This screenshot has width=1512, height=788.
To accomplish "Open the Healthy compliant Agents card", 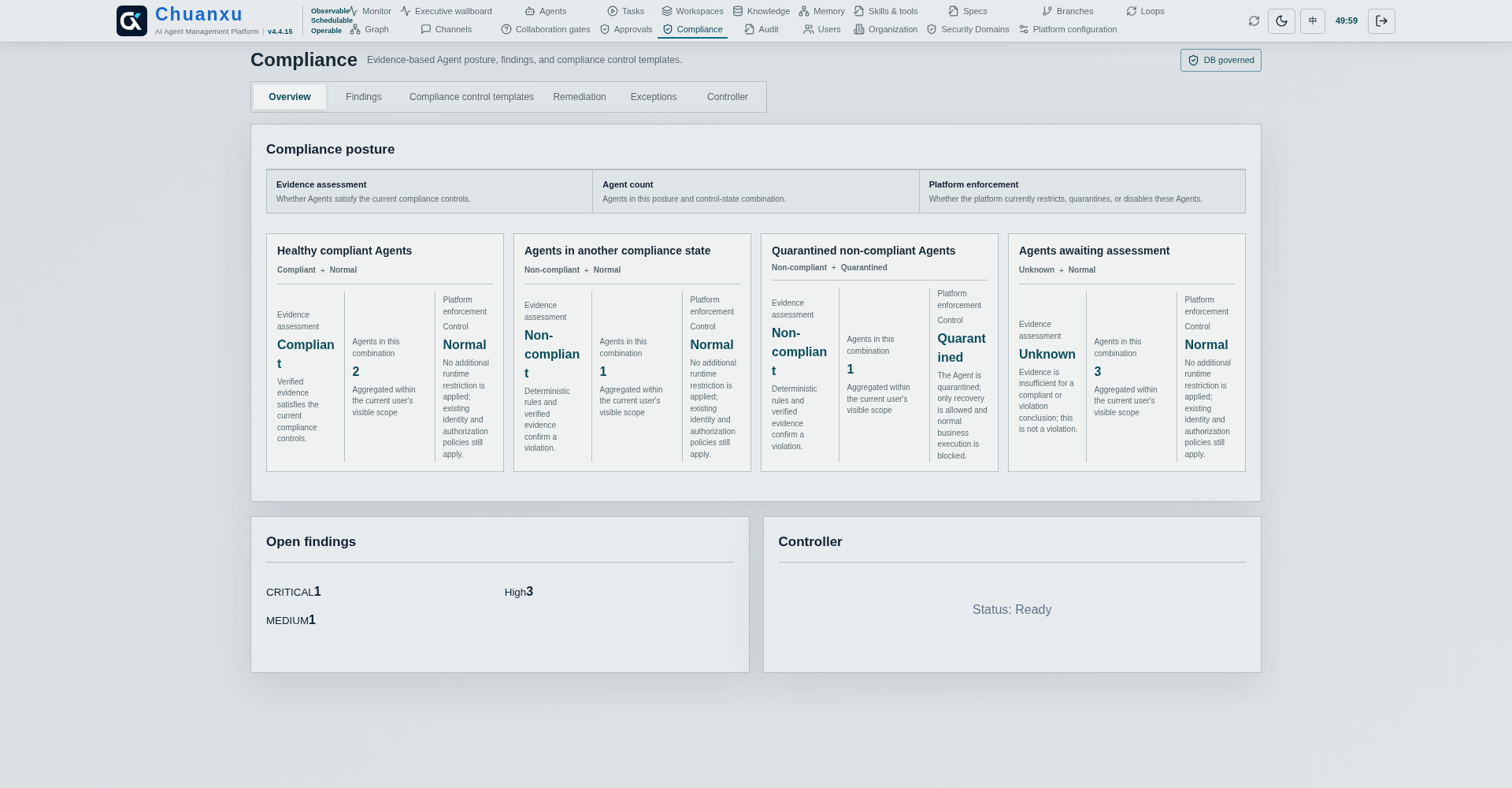I will coord(385,352).
